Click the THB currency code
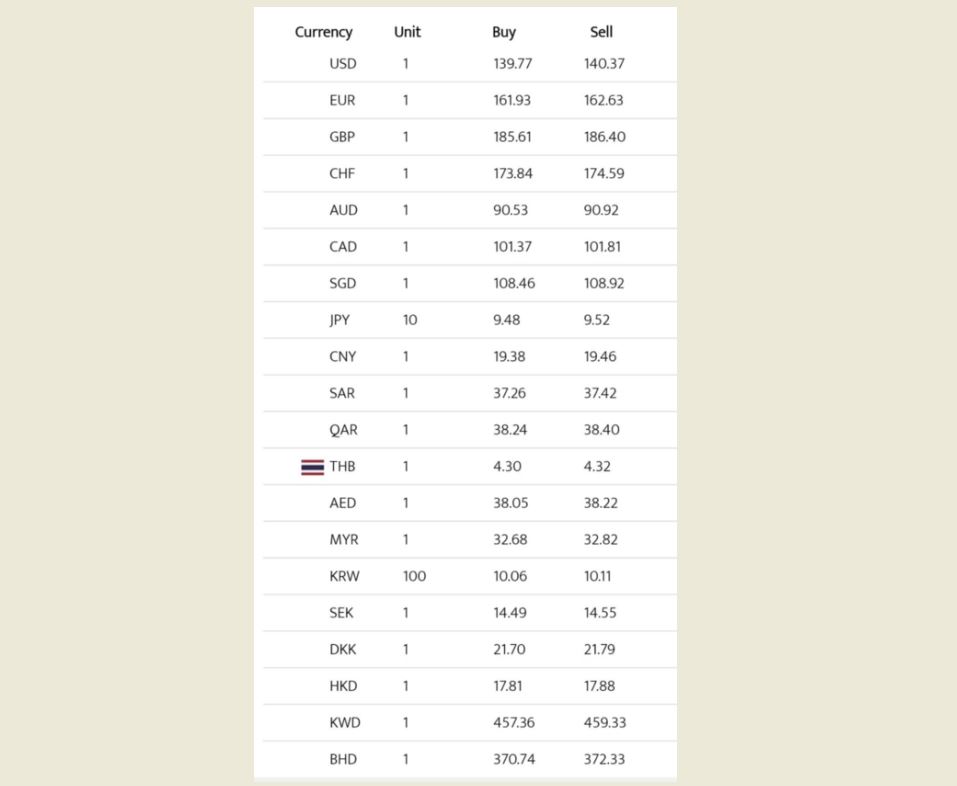The image size is (957, 786). click(x=342, y=467)
